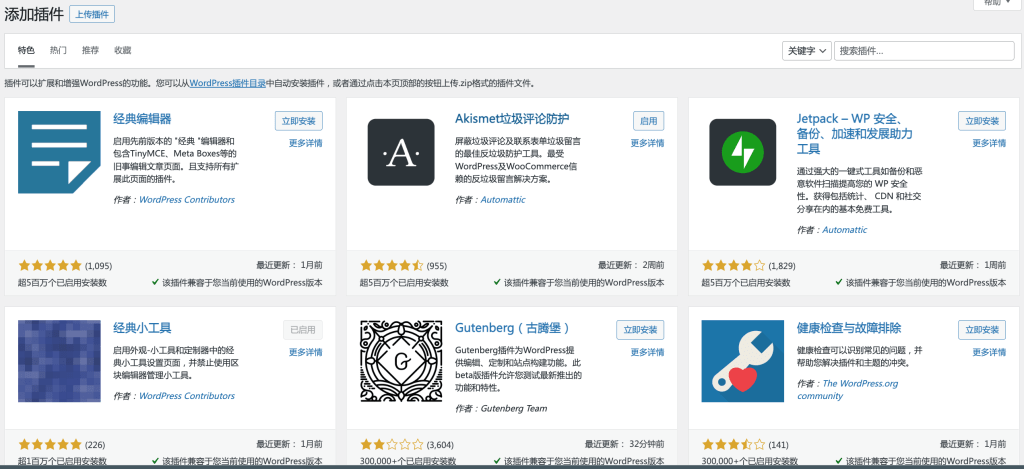Open 更多详情 for 经典小工具
The width and height of the screenshot is (1024, 469).
click(306, 352)
